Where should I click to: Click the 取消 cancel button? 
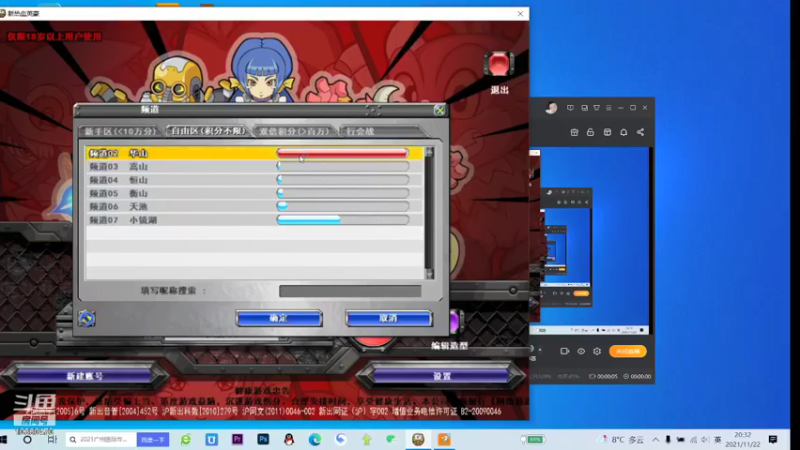pyautogui.click(x=389, y=318)
